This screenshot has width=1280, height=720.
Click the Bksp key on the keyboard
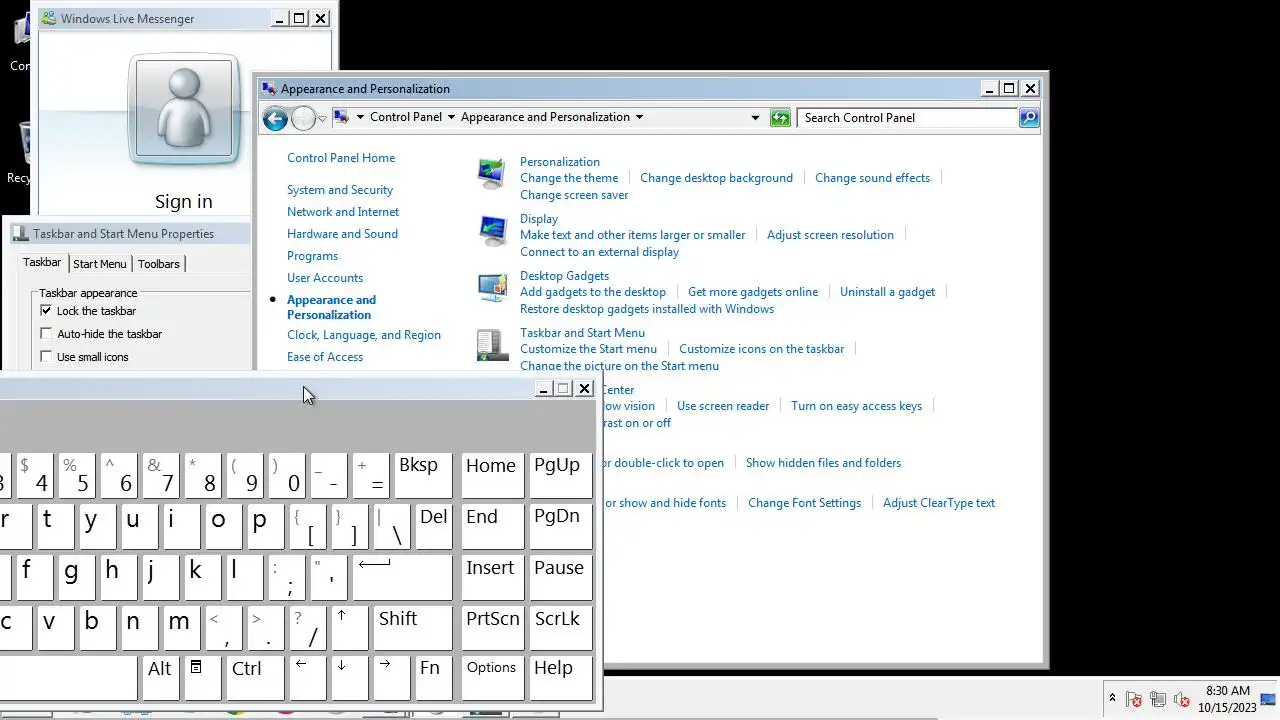tap(423, 475)
